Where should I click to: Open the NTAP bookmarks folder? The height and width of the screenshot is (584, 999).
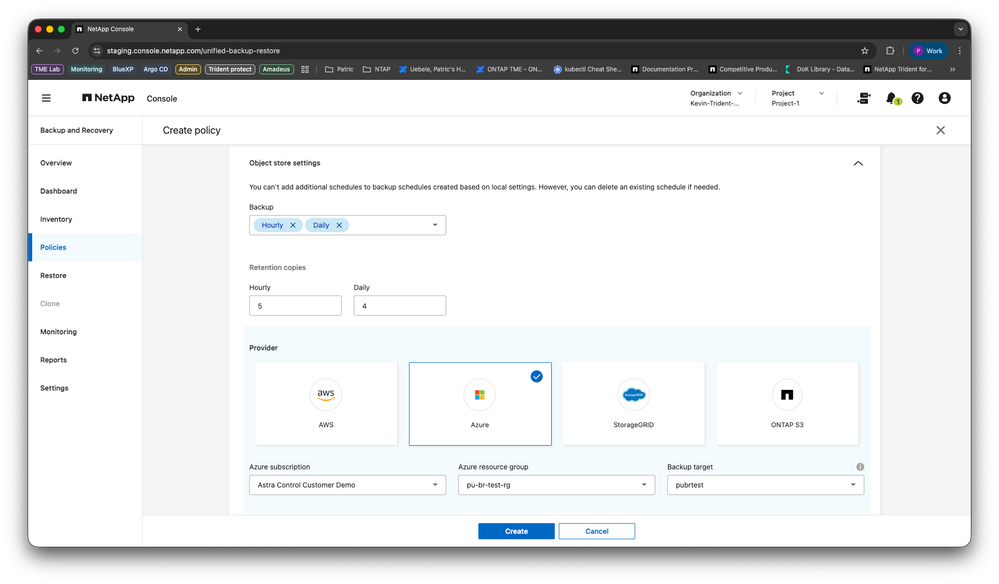pyautogui.click(x=377, y=69)
